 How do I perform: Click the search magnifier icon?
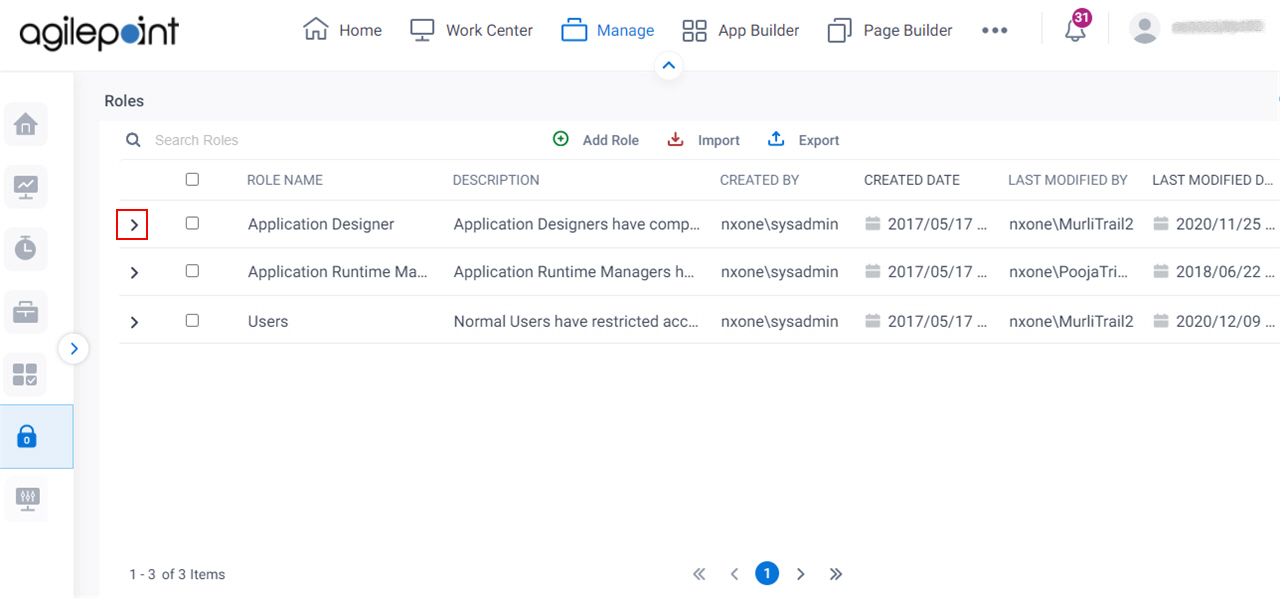click(x=133, y=140)
